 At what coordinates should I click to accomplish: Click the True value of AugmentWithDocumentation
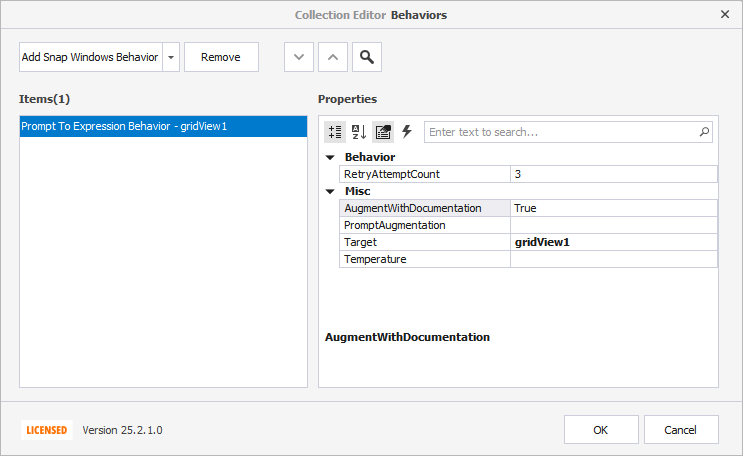[614, 208]
